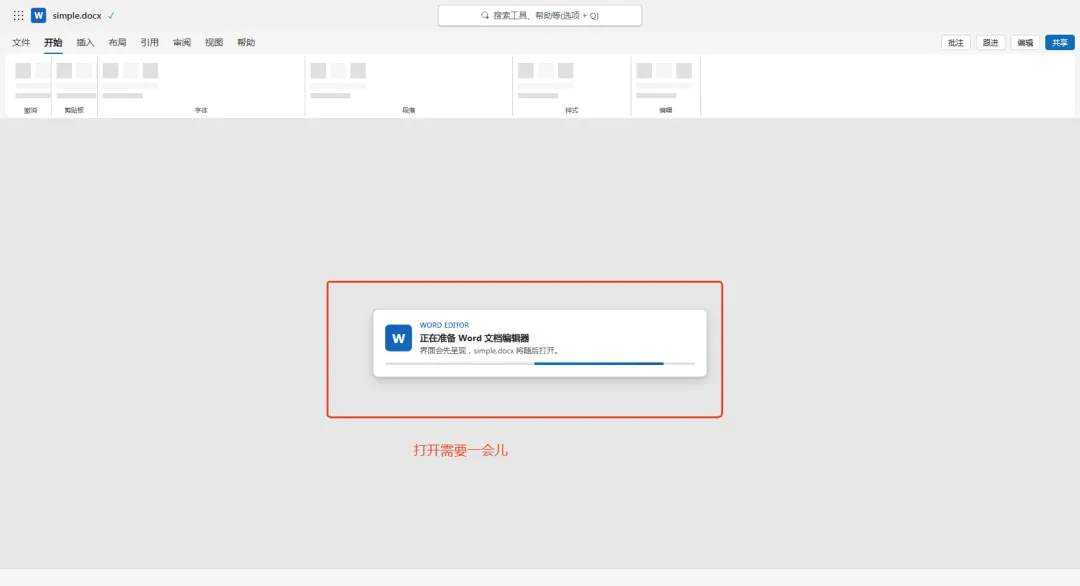Click the Word icon in loading dialog

coord(398,338)
